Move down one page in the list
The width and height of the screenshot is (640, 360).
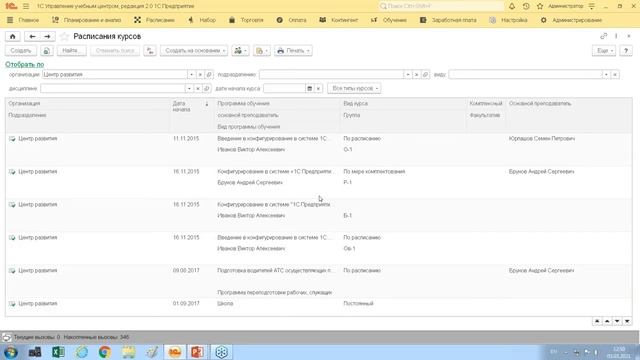click(617, 322)
